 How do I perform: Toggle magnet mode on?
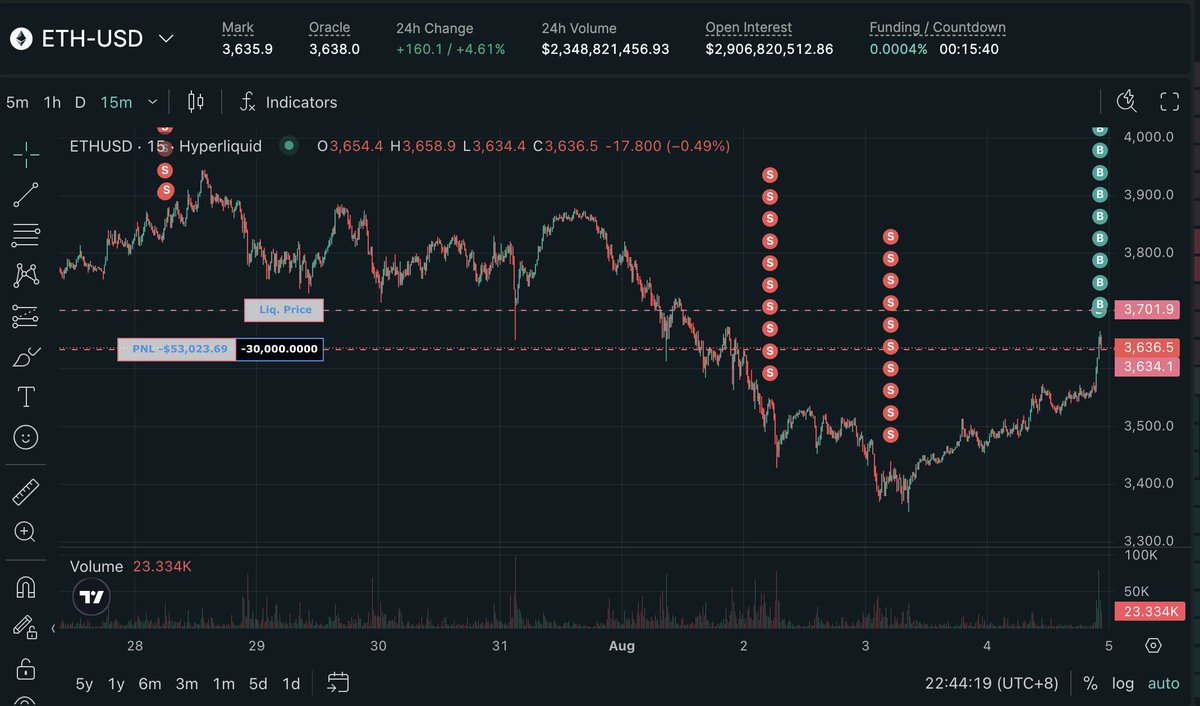pyautogui.click(x=26, y=587)
